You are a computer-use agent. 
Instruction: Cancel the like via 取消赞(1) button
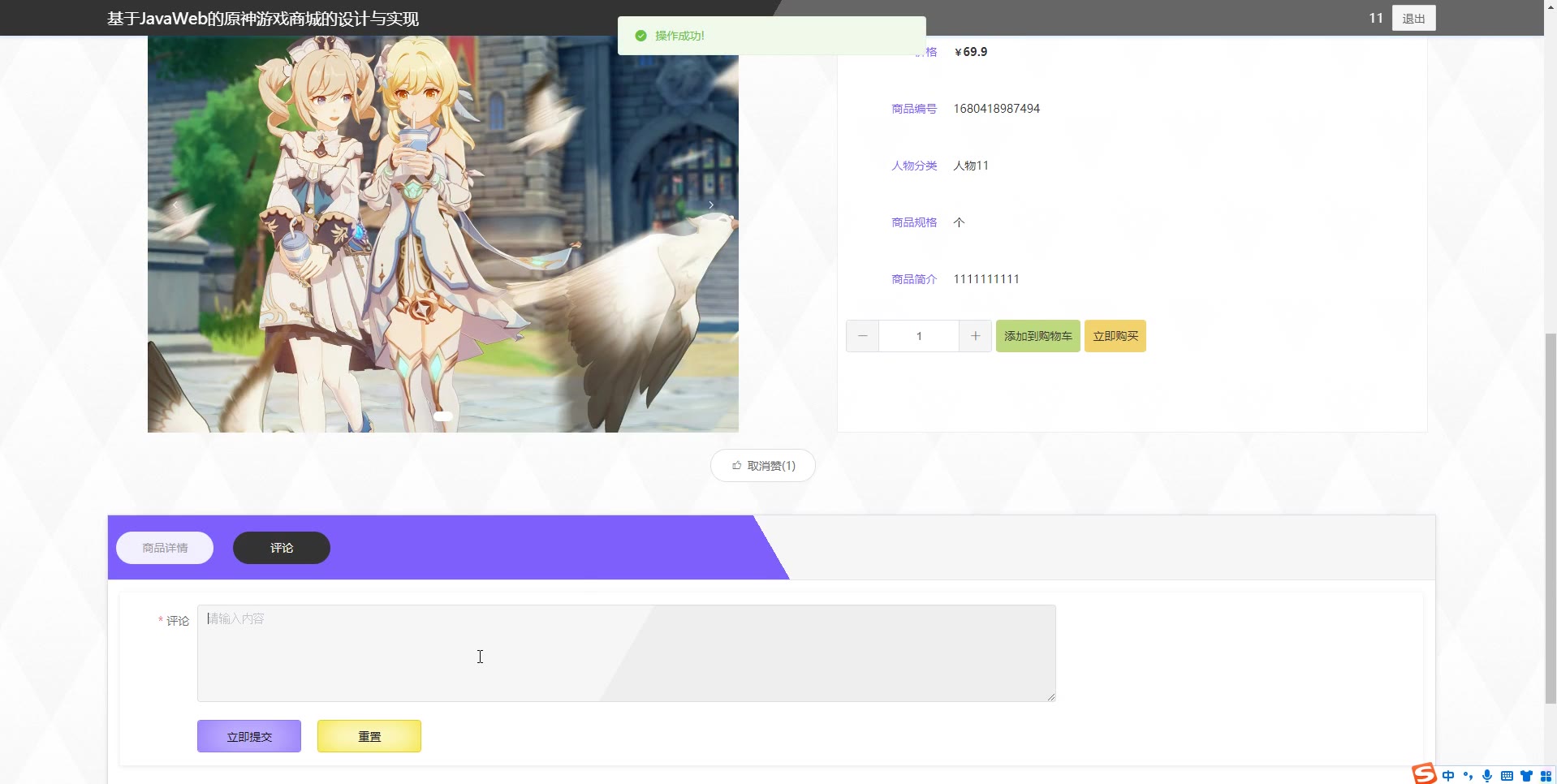click(x=763, y=466)
